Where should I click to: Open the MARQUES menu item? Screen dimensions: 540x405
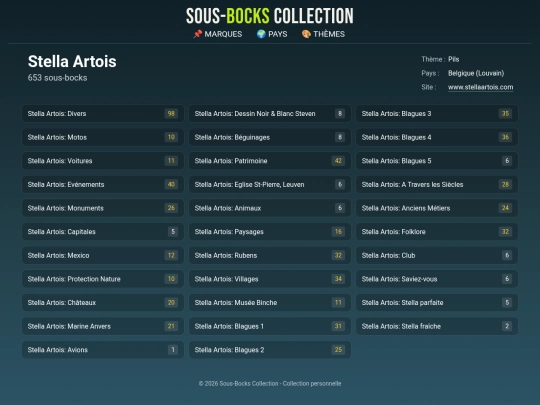(218, 34)
